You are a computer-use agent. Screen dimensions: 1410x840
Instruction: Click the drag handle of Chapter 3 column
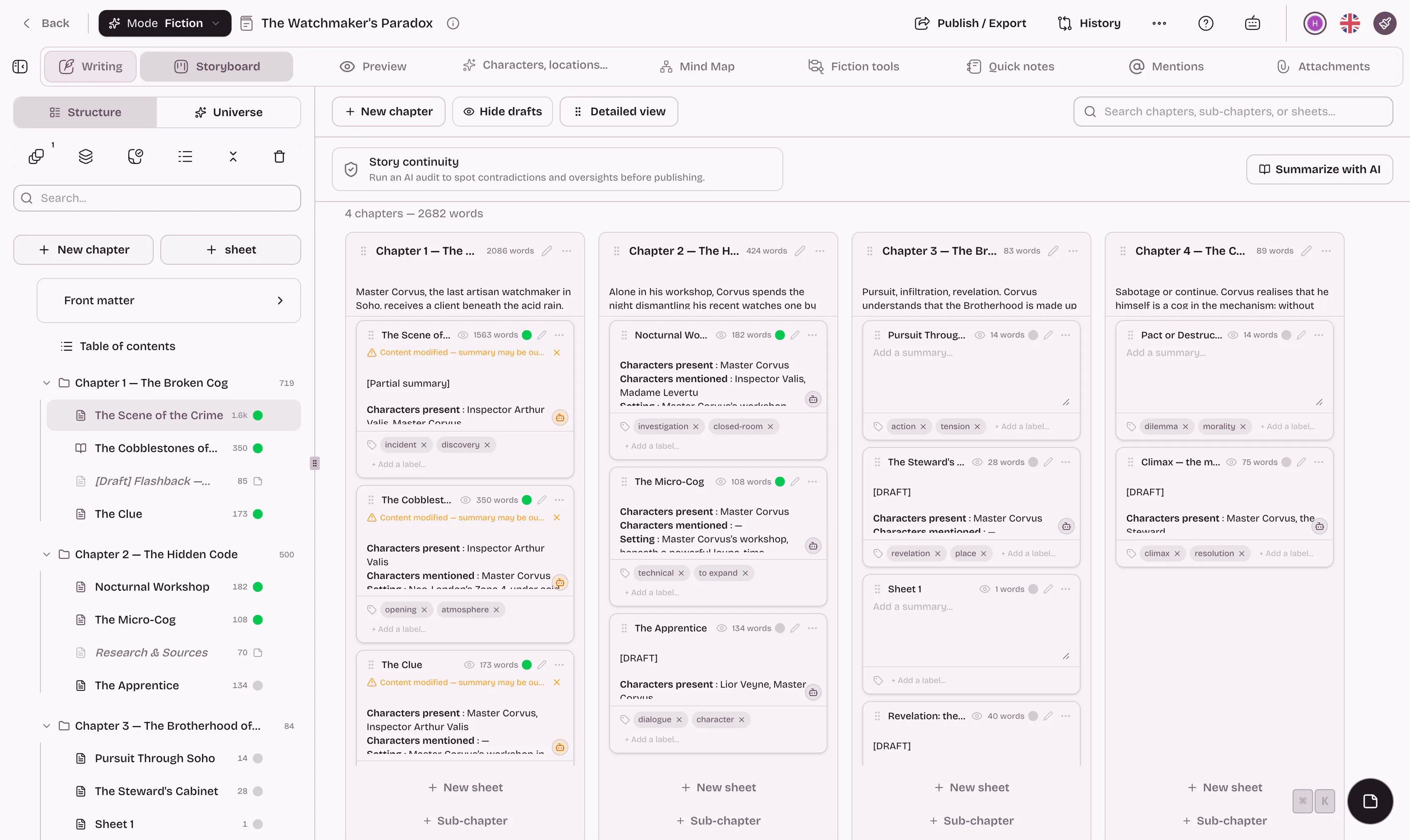pos(870,251)
